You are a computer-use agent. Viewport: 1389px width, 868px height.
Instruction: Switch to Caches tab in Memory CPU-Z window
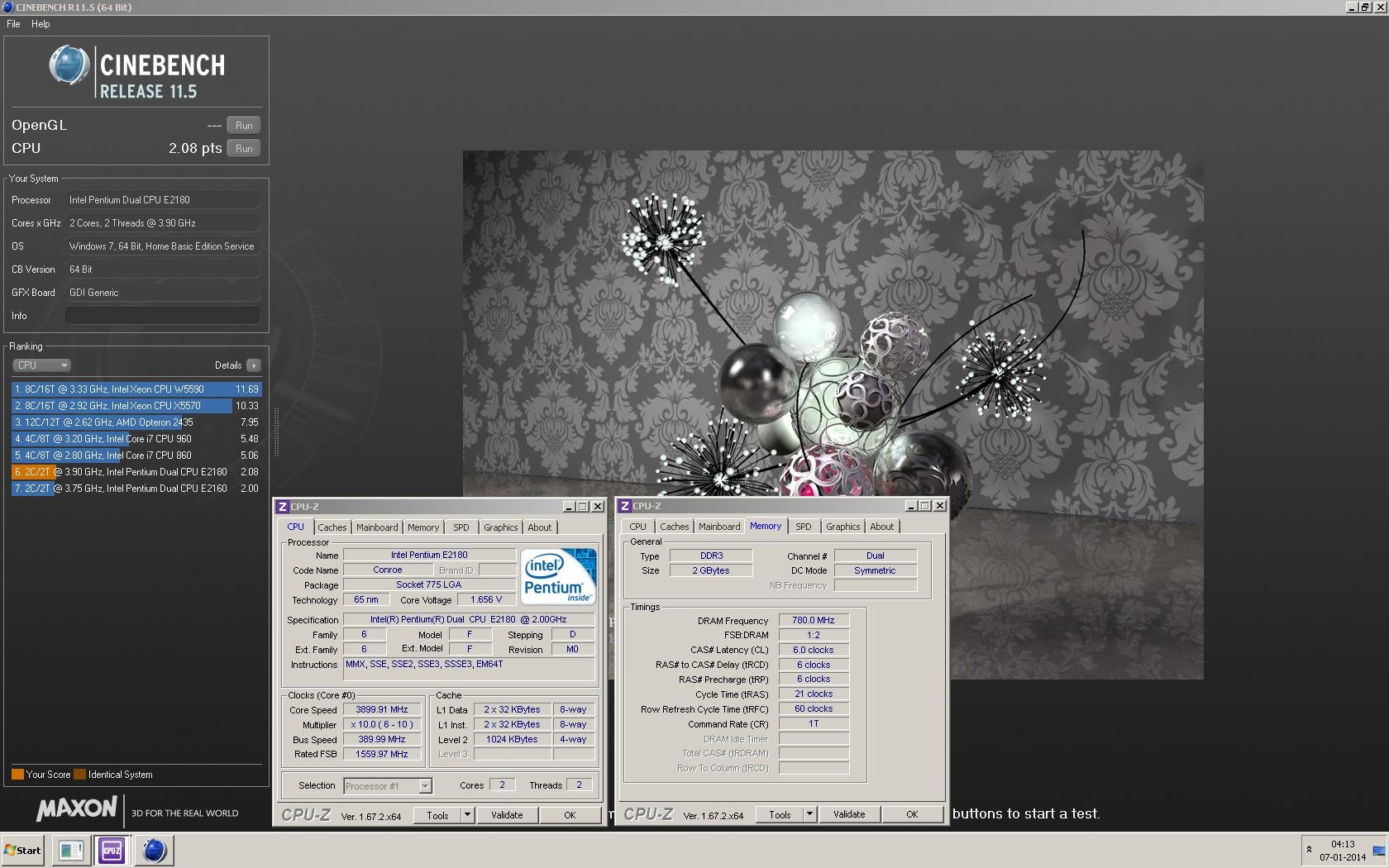coord(675,527)
